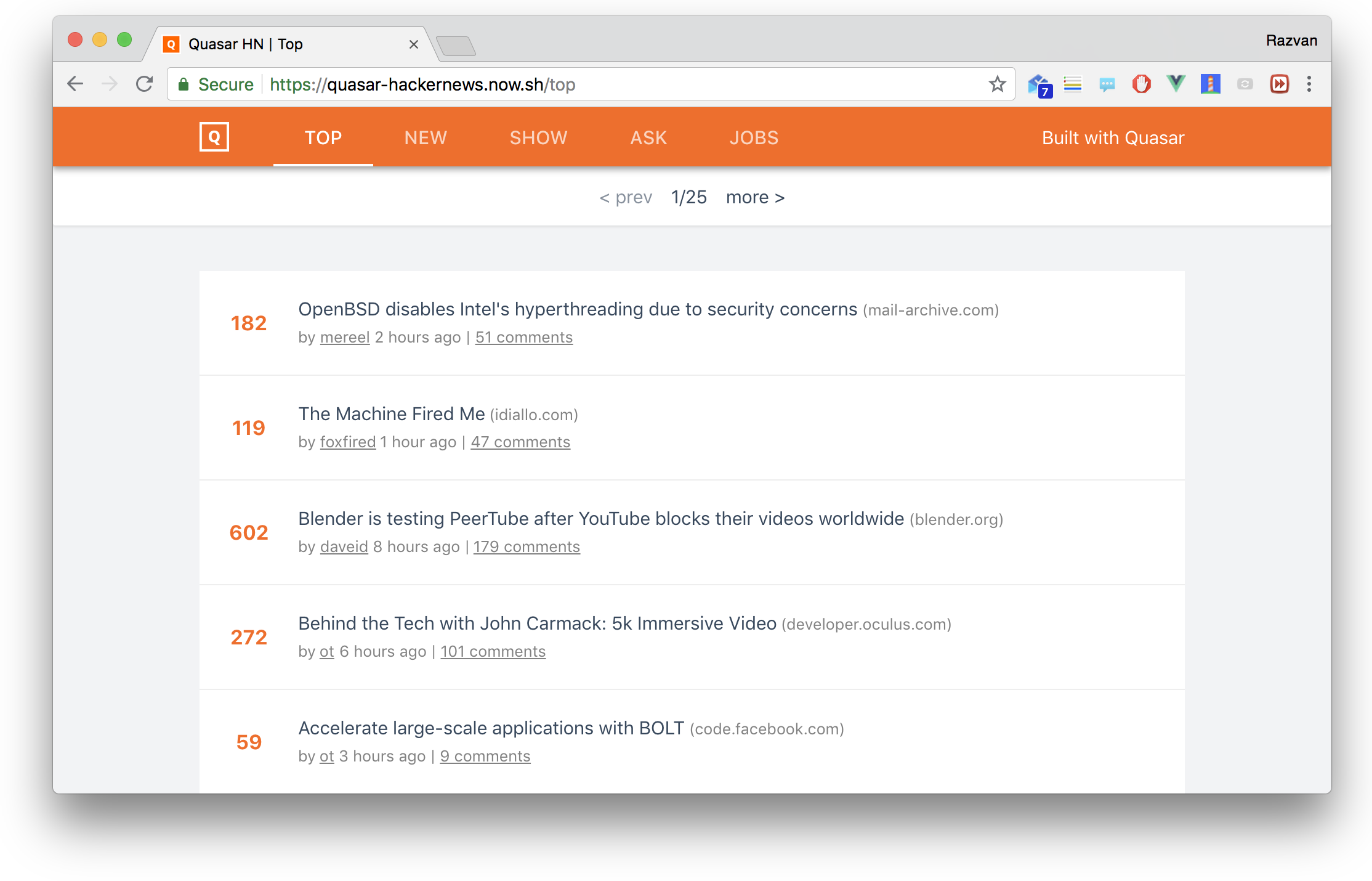
Task: Go to next page via 'more >'
Action: coord(755,197)
